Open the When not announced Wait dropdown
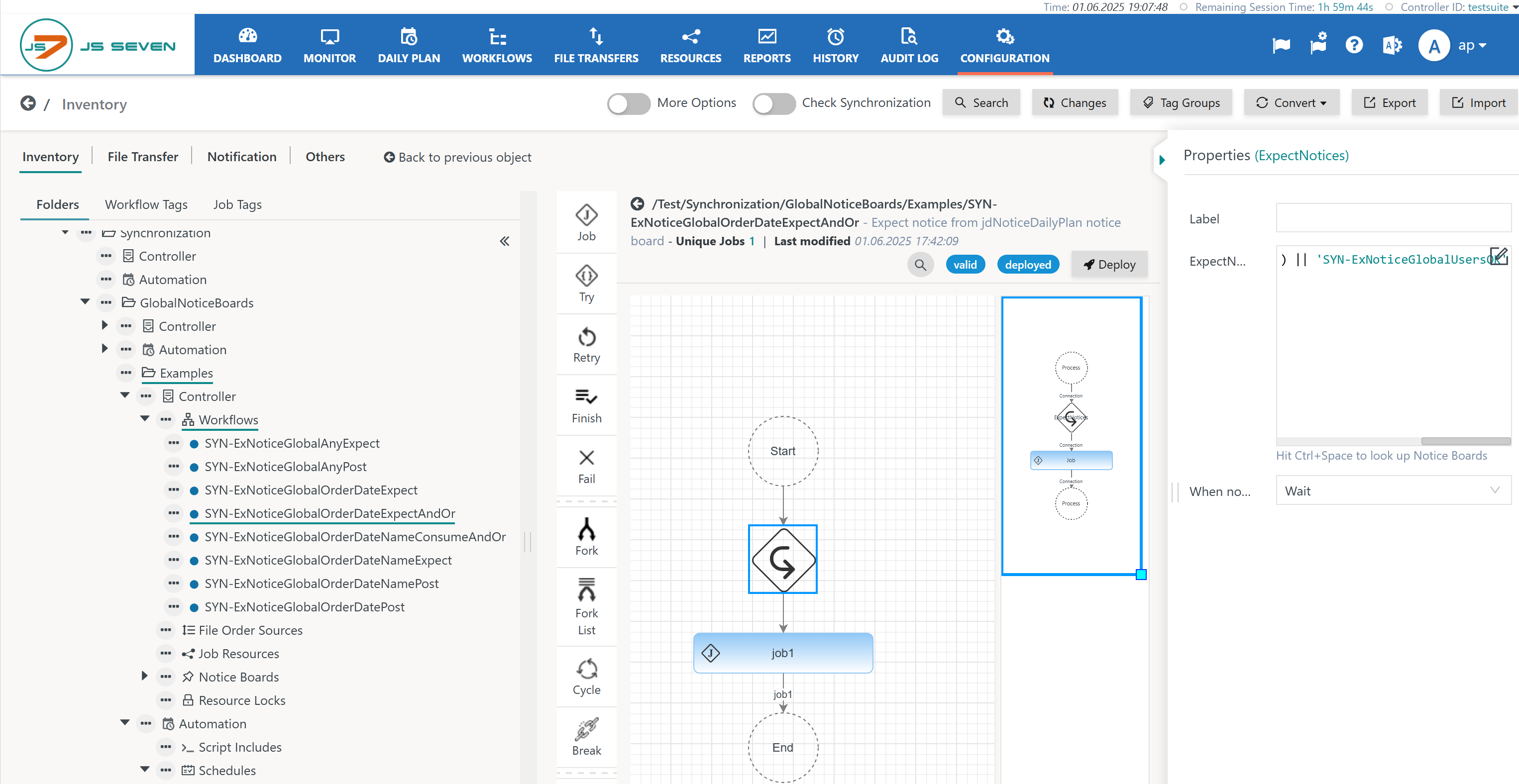Viewport: 1519px width, 784px height. tap(1392, 490)
